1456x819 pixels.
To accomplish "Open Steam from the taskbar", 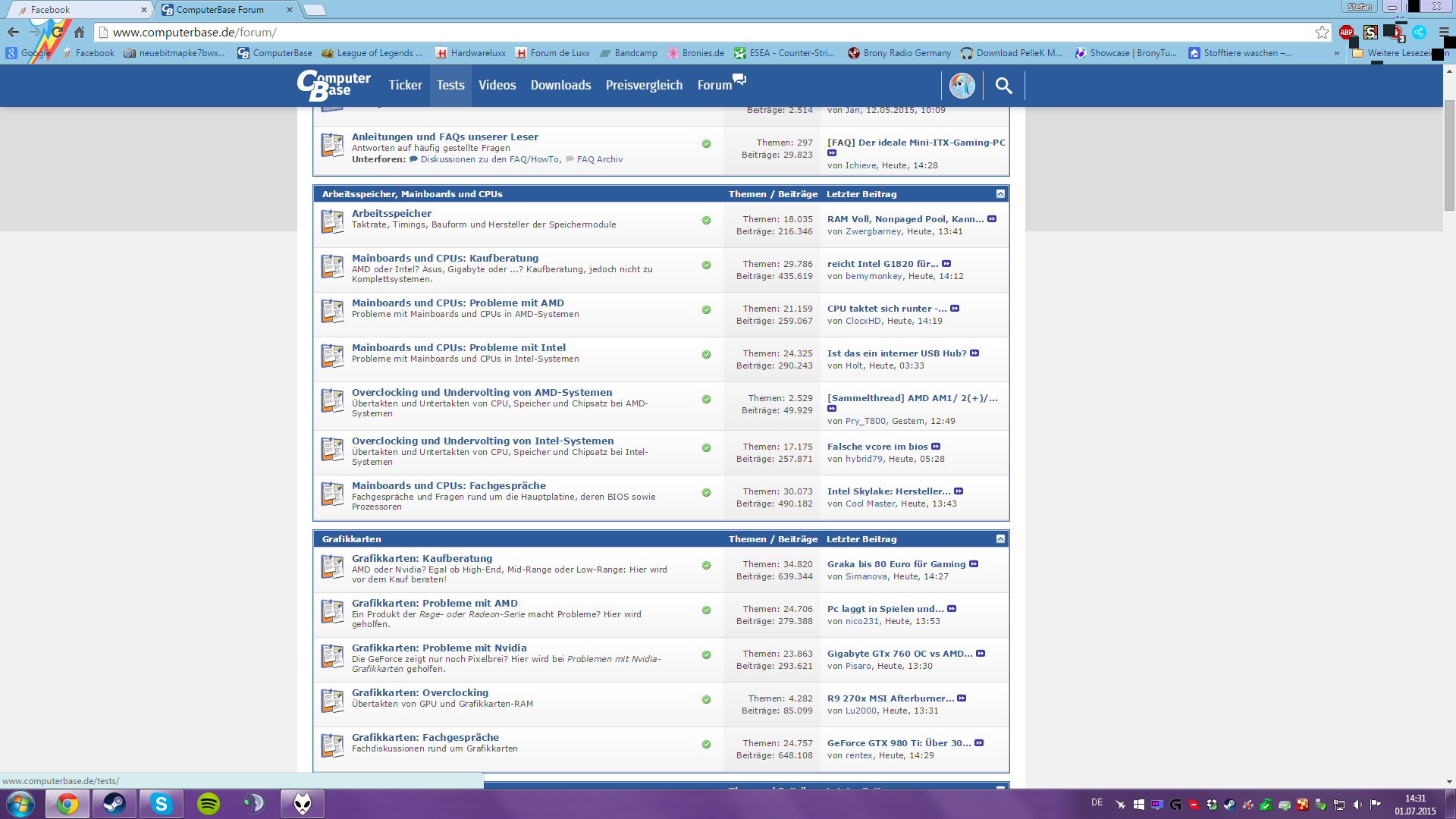I will (x=115, y=804).
